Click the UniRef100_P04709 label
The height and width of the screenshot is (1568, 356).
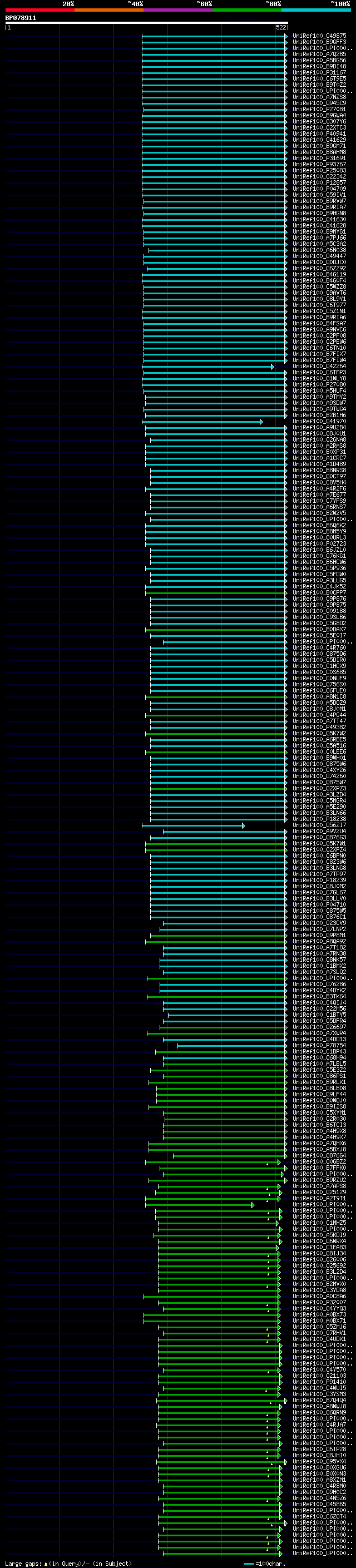(x=319, y=189)
